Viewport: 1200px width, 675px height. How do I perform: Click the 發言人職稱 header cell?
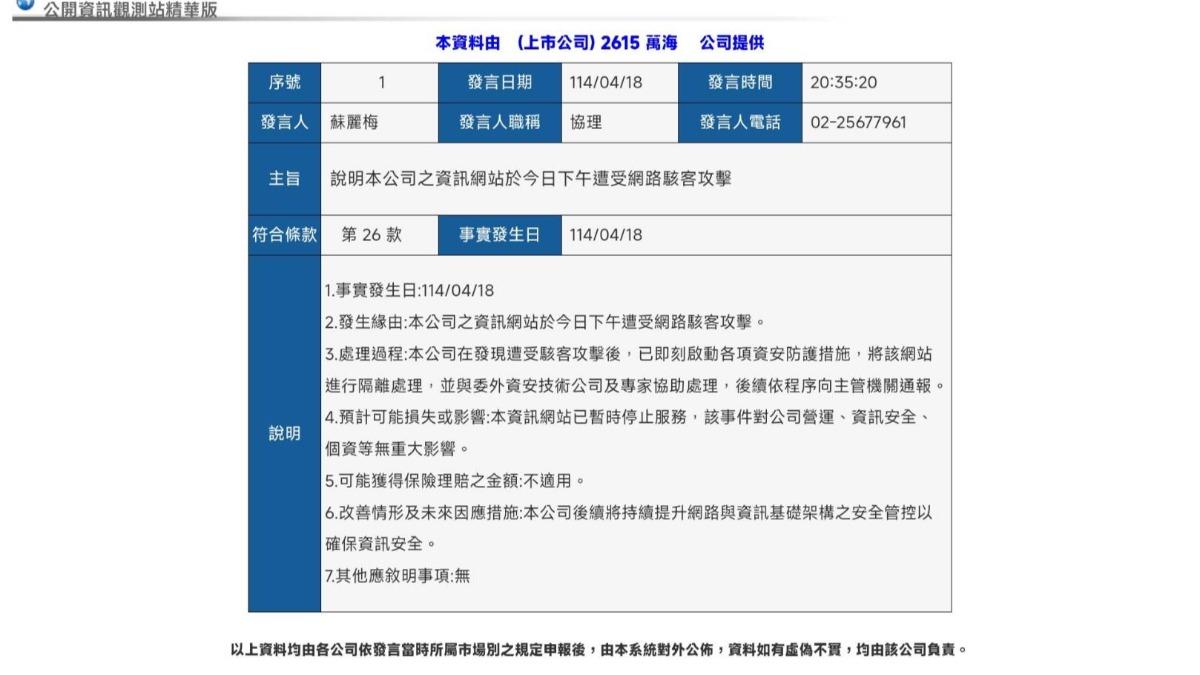click(x=500, y=123)
